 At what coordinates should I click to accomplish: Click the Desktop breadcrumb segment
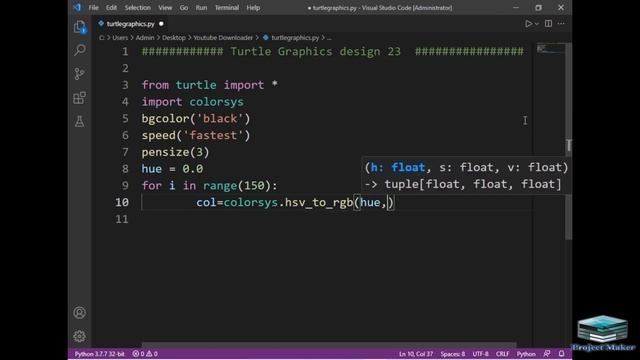[x=173, y=38]
